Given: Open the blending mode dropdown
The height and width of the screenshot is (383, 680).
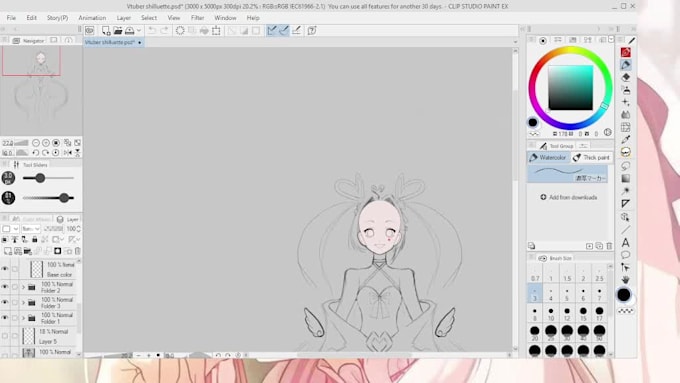Looking at the screenshot, I should coord(31,229).
